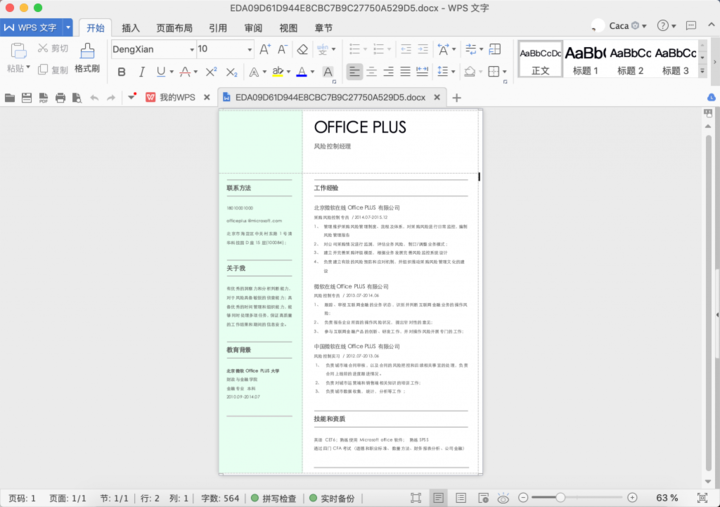The image size is (720, 507).
Task: Expand highlight color dropdown arrow
Action: [289, 72]
